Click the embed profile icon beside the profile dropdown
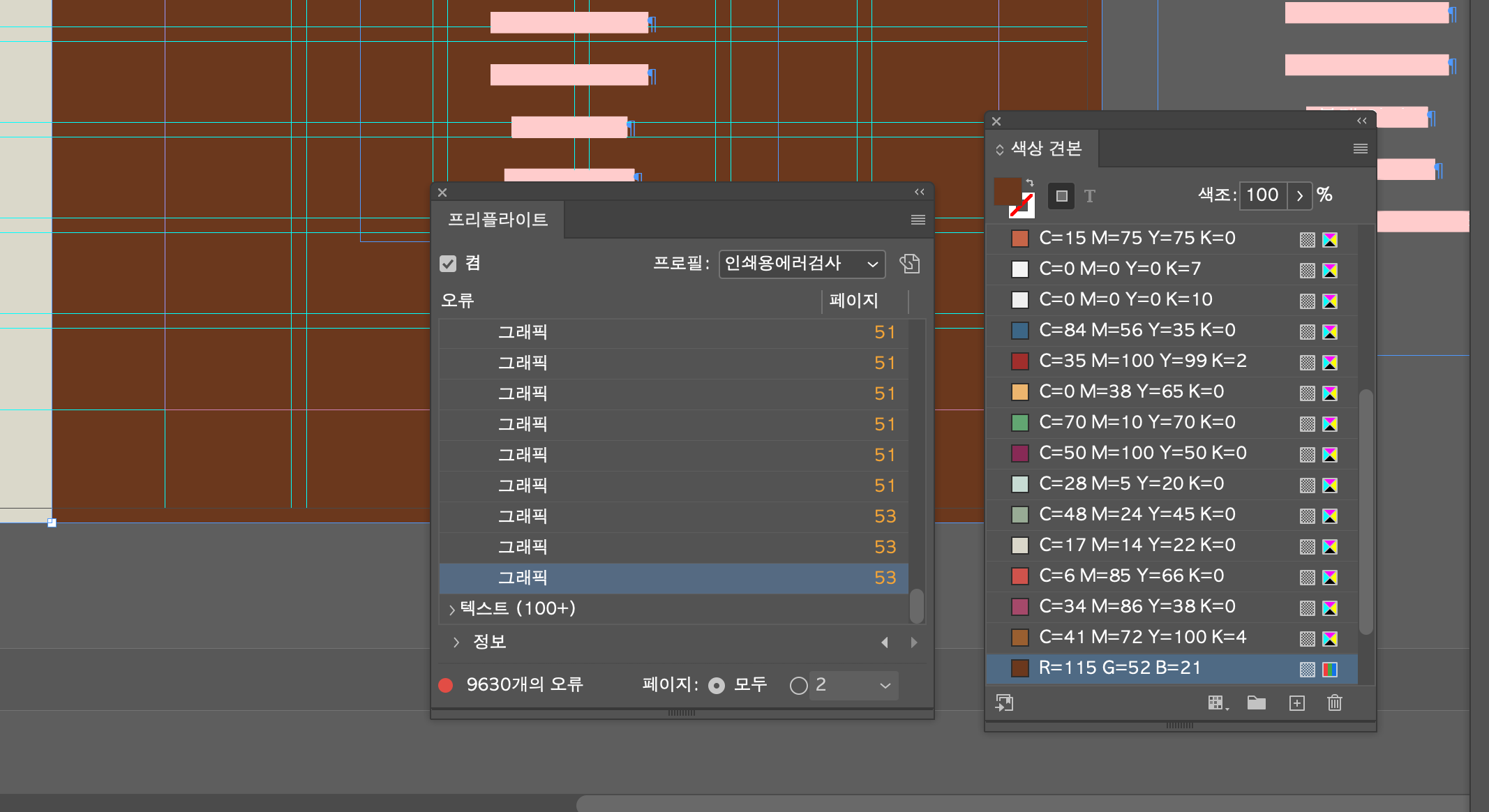The width and height of the screenshot is (1489, 812). click(x=909, y=264)
